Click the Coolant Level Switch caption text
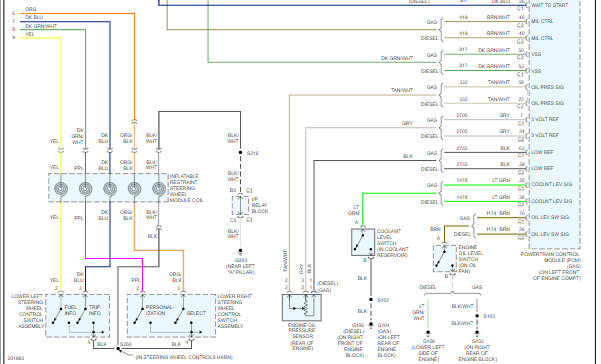This screenshot has width=601, height=364. click(392, 243)
